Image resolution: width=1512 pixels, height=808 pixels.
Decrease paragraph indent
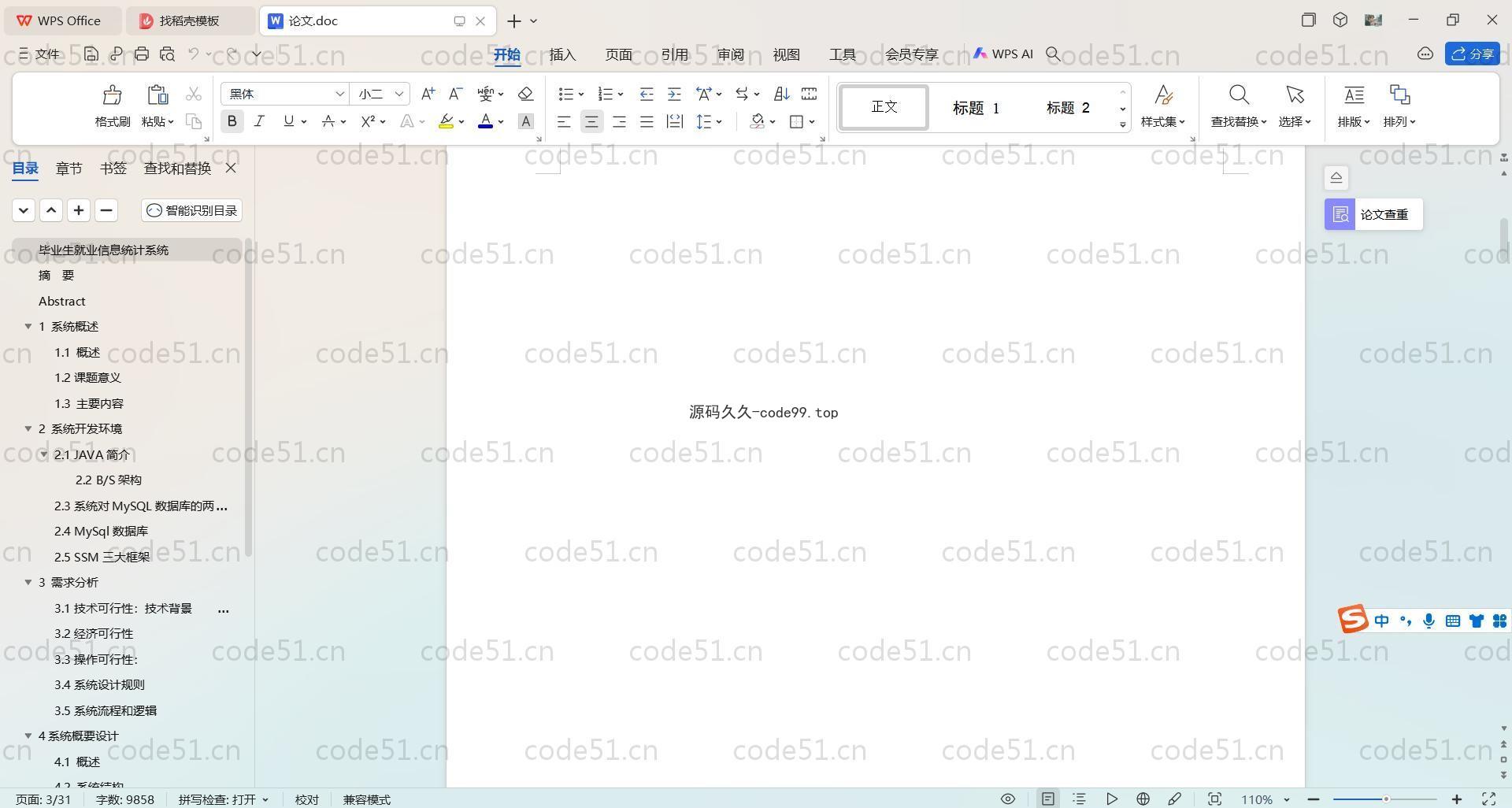[x=647, y=94]
